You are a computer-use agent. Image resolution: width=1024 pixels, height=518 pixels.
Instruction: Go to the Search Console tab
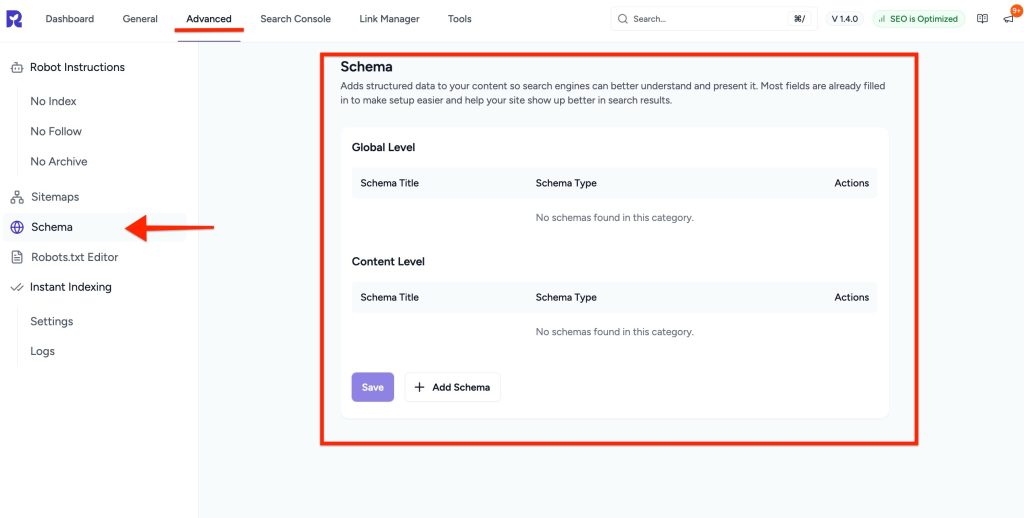[295, 19]
